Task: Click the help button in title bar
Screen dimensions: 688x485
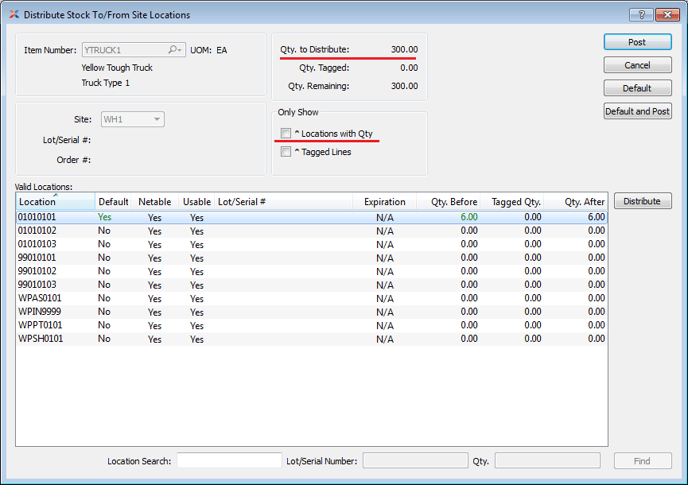Action: [x=636, y=15]
